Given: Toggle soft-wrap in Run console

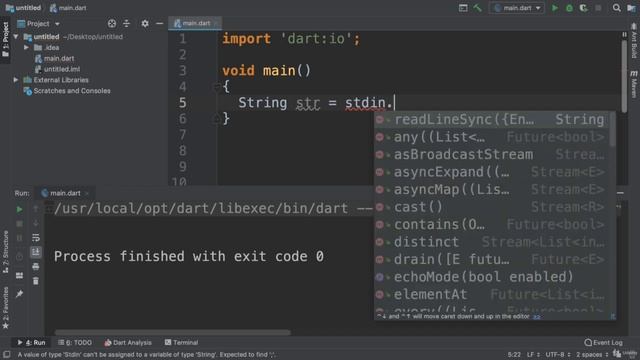Looking at the screenshot, I should [x=36, y=238].
